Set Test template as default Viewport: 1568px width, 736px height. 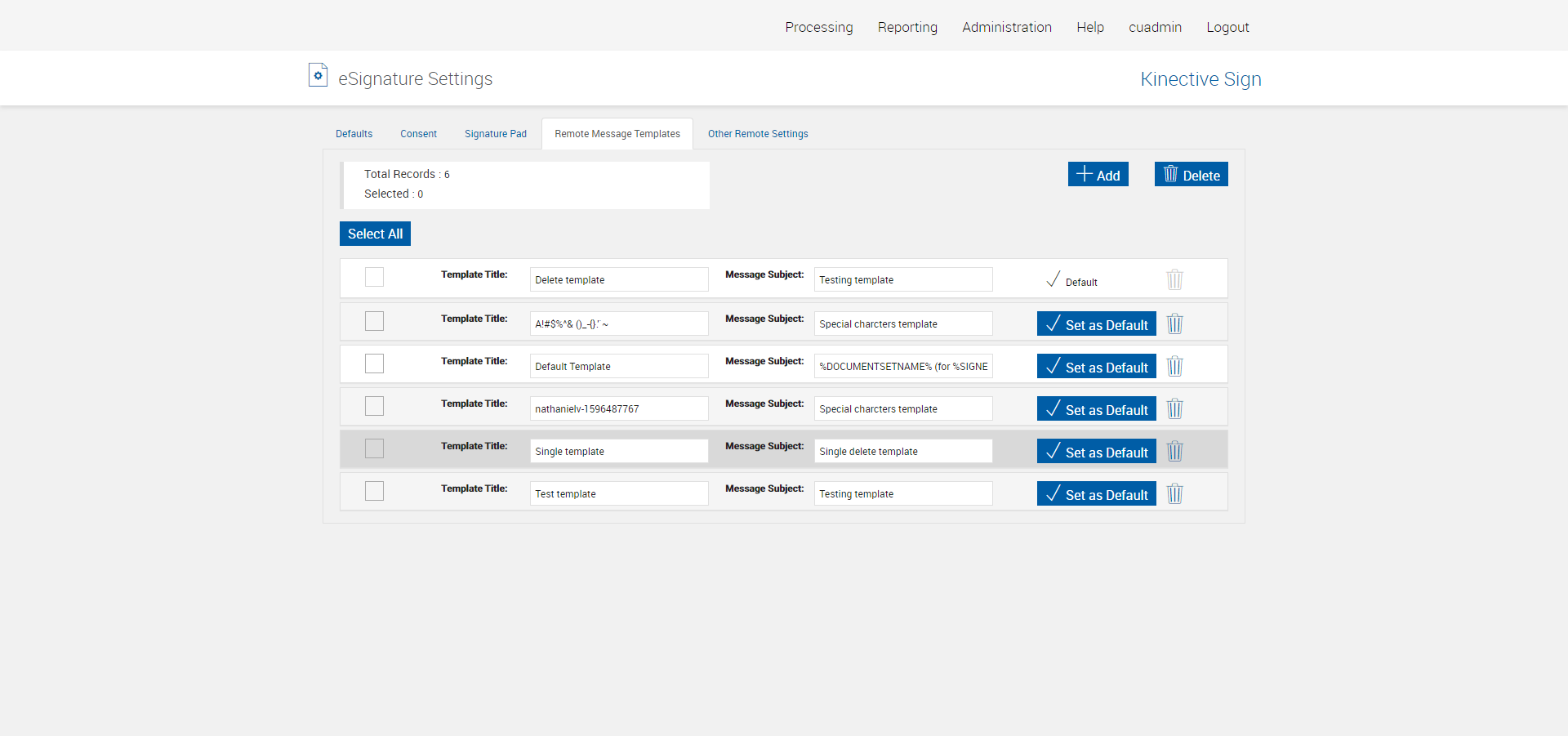click(1096, 493)
